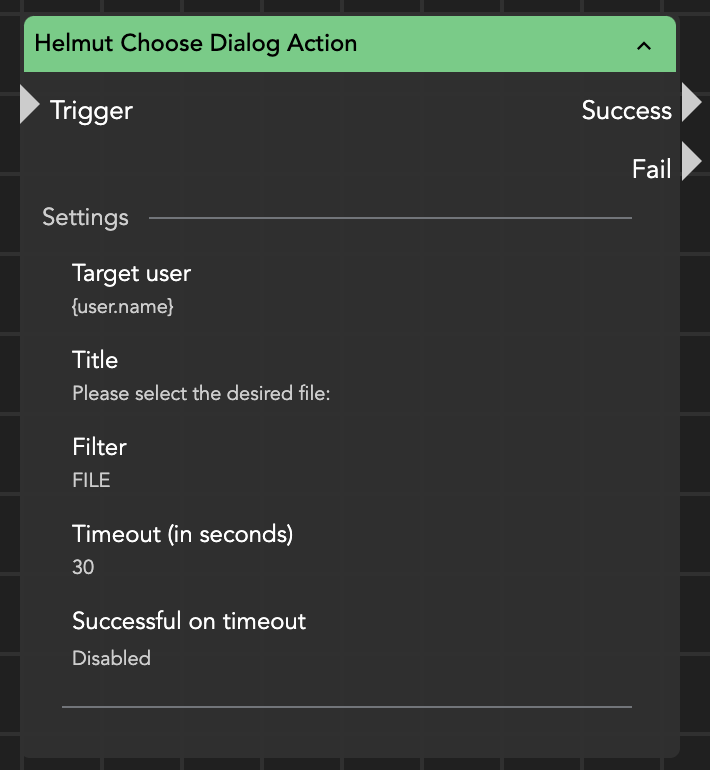Select the Timeout (in seconds) setting

tap(182, 534)
